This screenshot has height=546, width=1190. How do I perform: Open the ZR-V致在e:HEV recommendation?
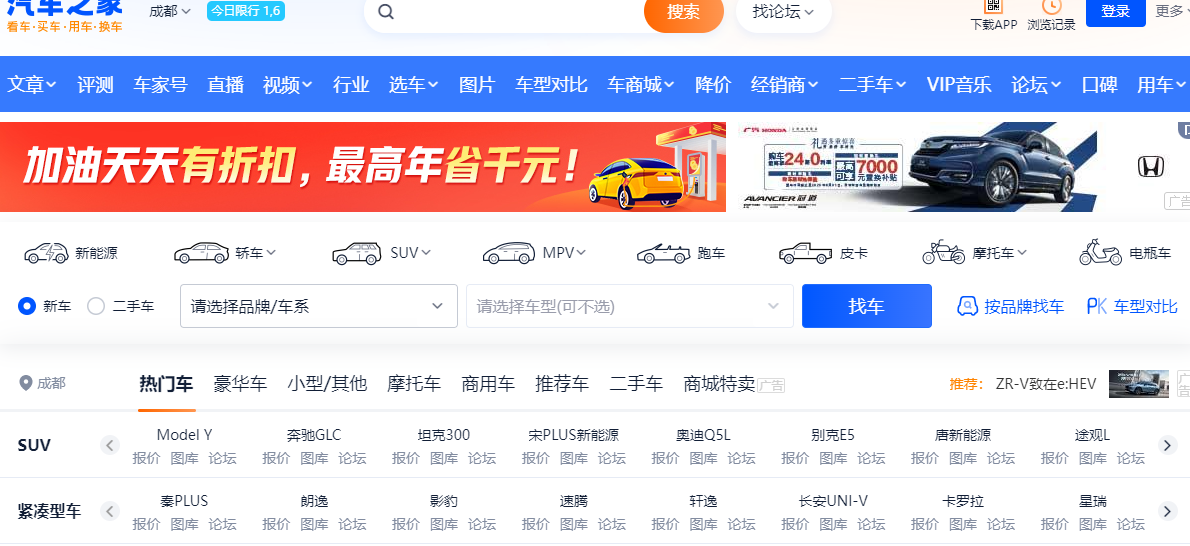pyautogui.click(x=1046, y=383)
